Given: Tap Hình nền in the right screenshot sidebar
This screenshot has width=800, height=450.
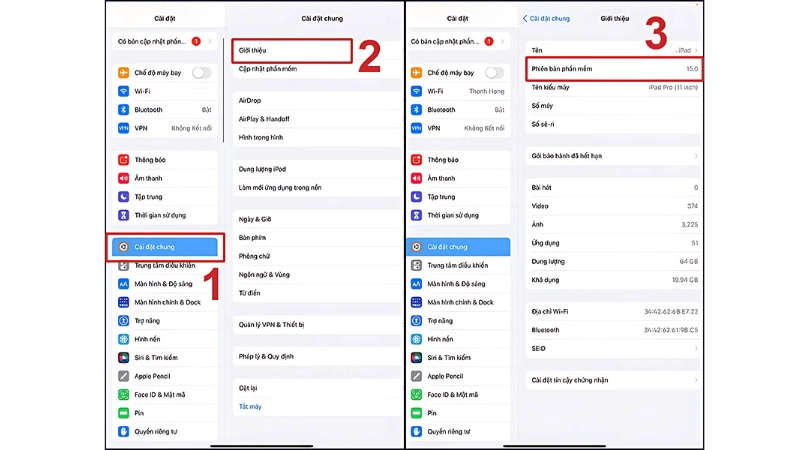Looking at the screenshot, I should click(458, 339).
